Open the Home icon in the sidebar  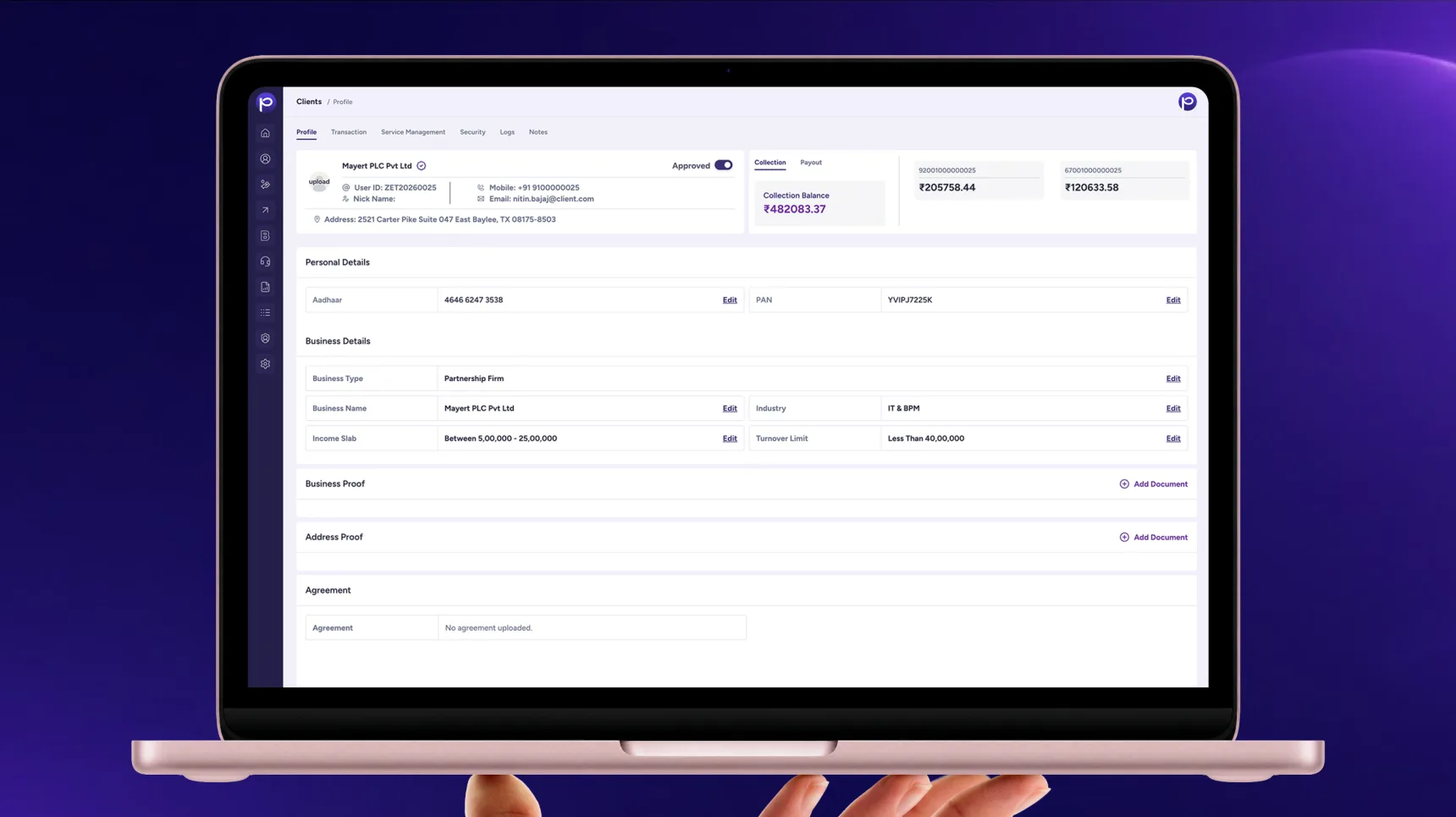(x=265, y=133)
